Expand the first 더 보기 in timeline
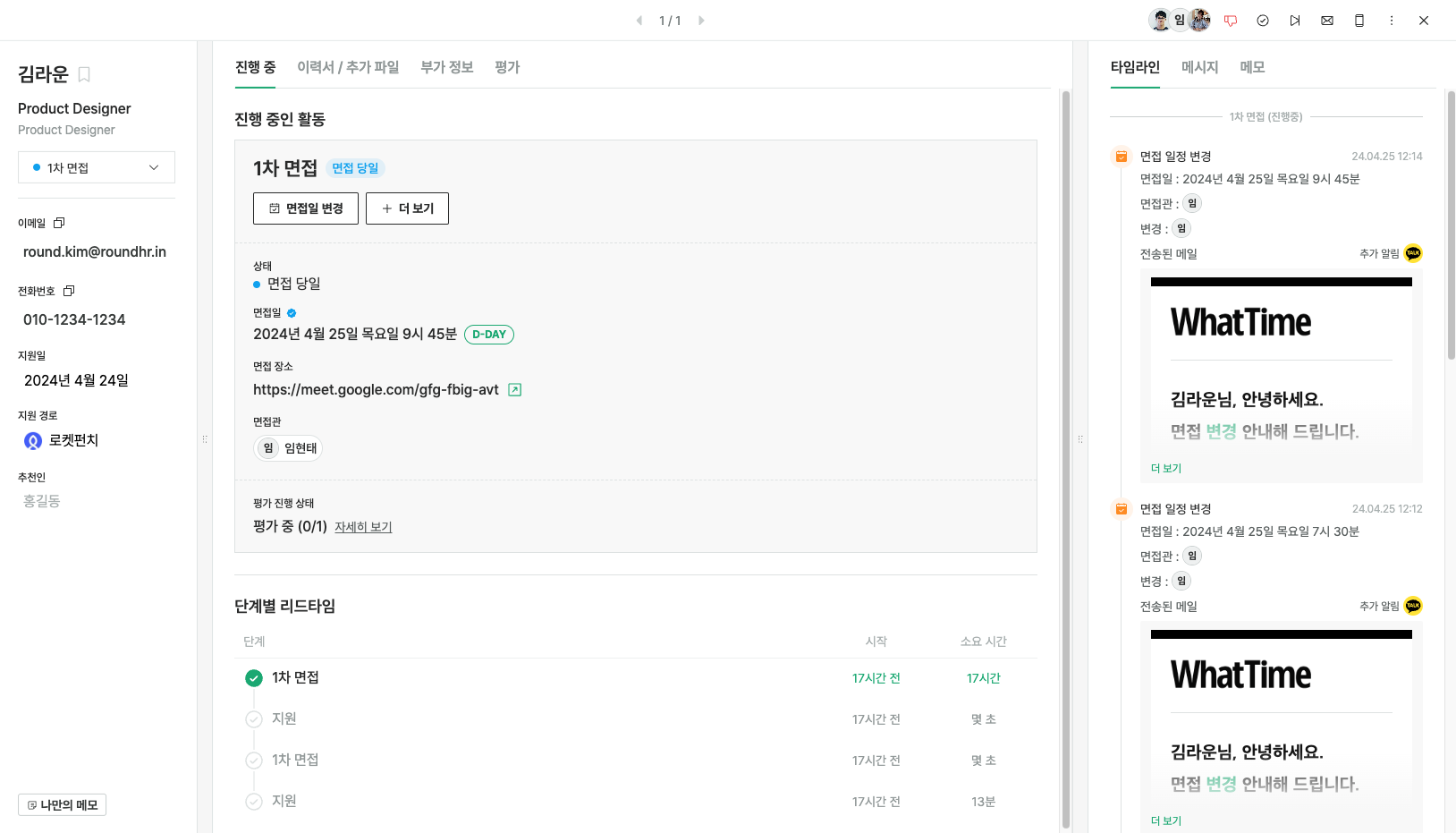 coord(1166,468)
